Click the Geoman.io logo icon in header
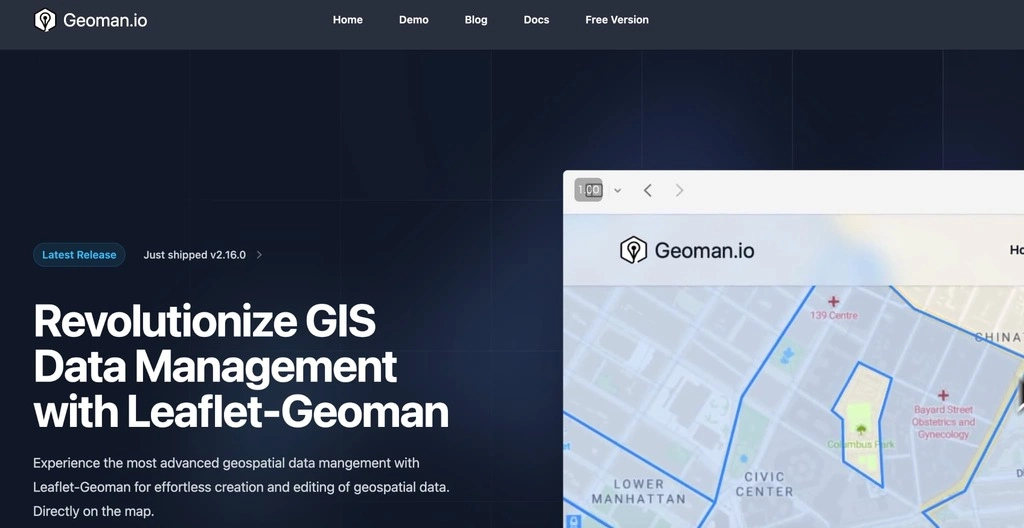1024x528 pixels. click(x=45, y=20)
